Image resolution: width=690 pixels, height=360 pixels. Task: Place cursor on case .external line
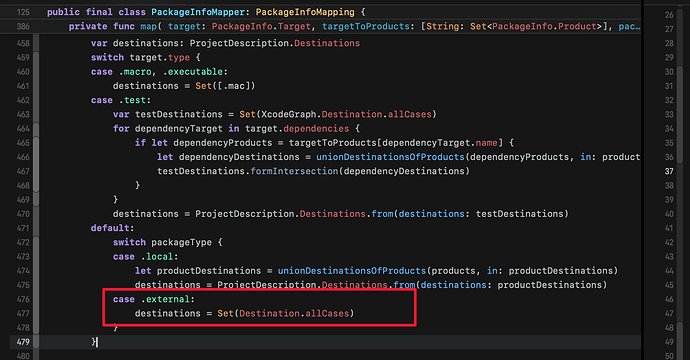click(154, 299)
